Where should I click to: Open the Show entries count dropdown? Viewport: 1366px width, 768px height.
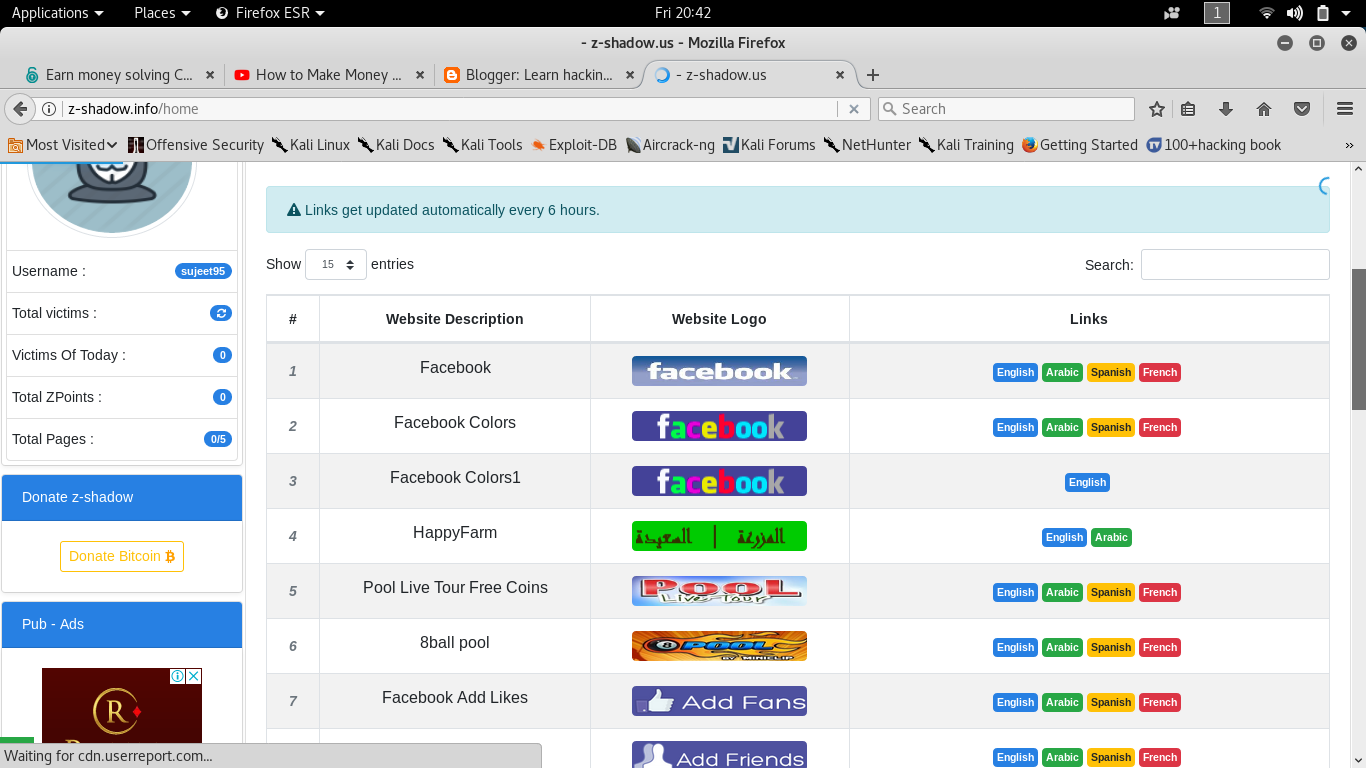(x=336, y=265)
